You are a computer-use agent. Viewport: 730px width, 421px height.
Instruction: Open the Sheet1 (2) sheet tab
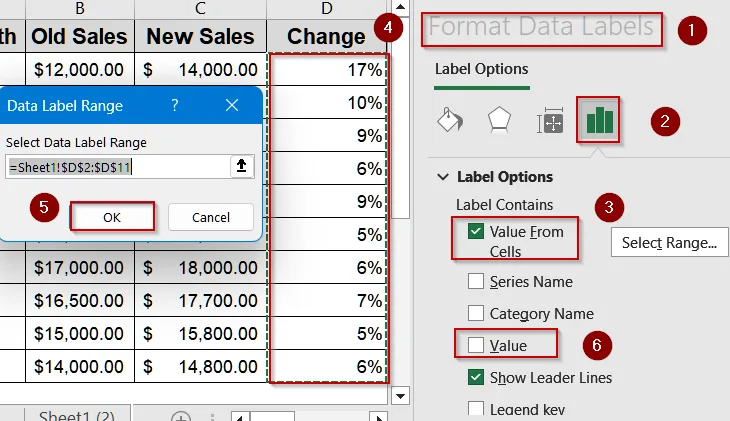point(76,415)
